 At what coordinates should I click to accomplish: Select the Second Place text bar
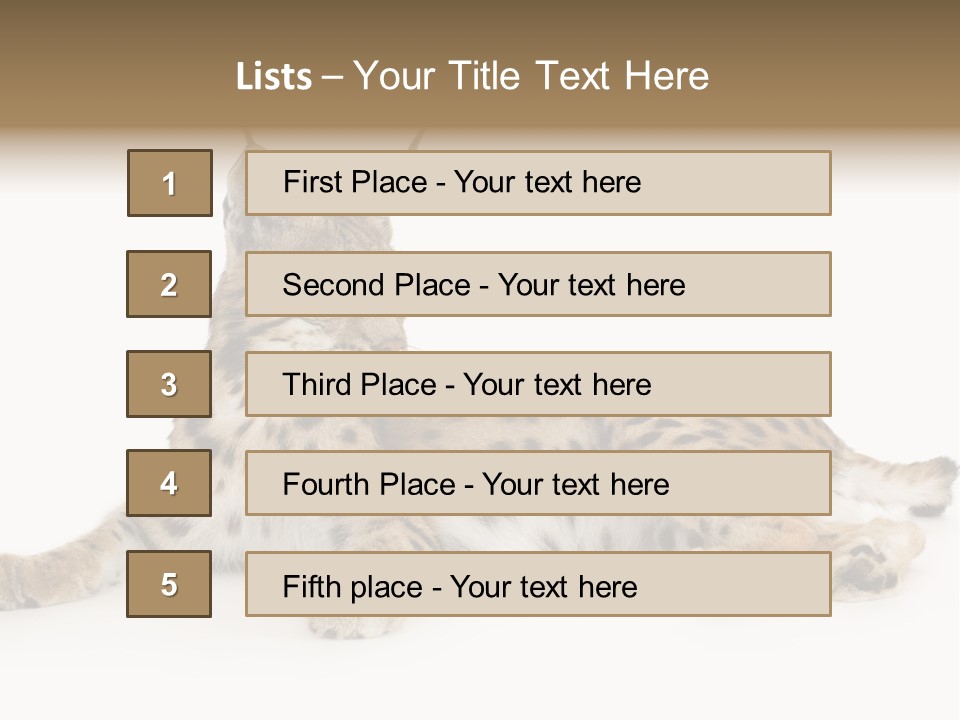538,284
